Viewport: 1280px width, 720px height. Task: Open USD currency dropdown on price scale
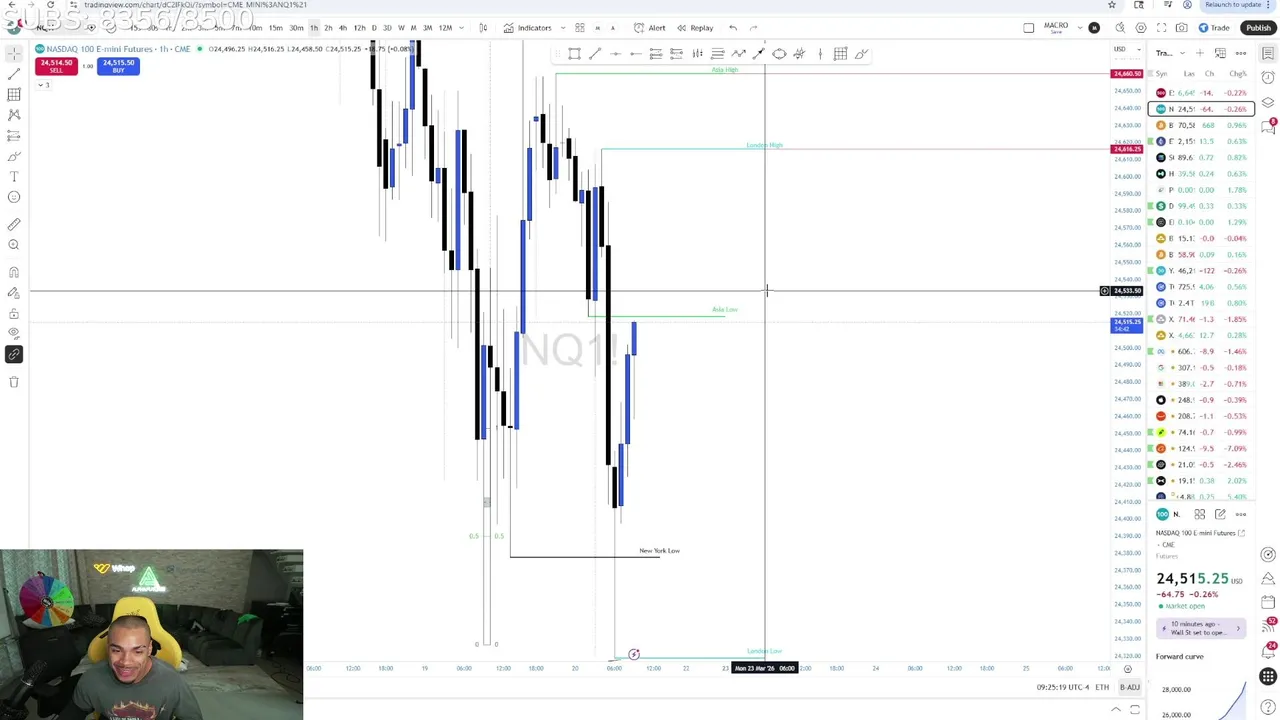pyautogui.click(x=1127, y=49)
